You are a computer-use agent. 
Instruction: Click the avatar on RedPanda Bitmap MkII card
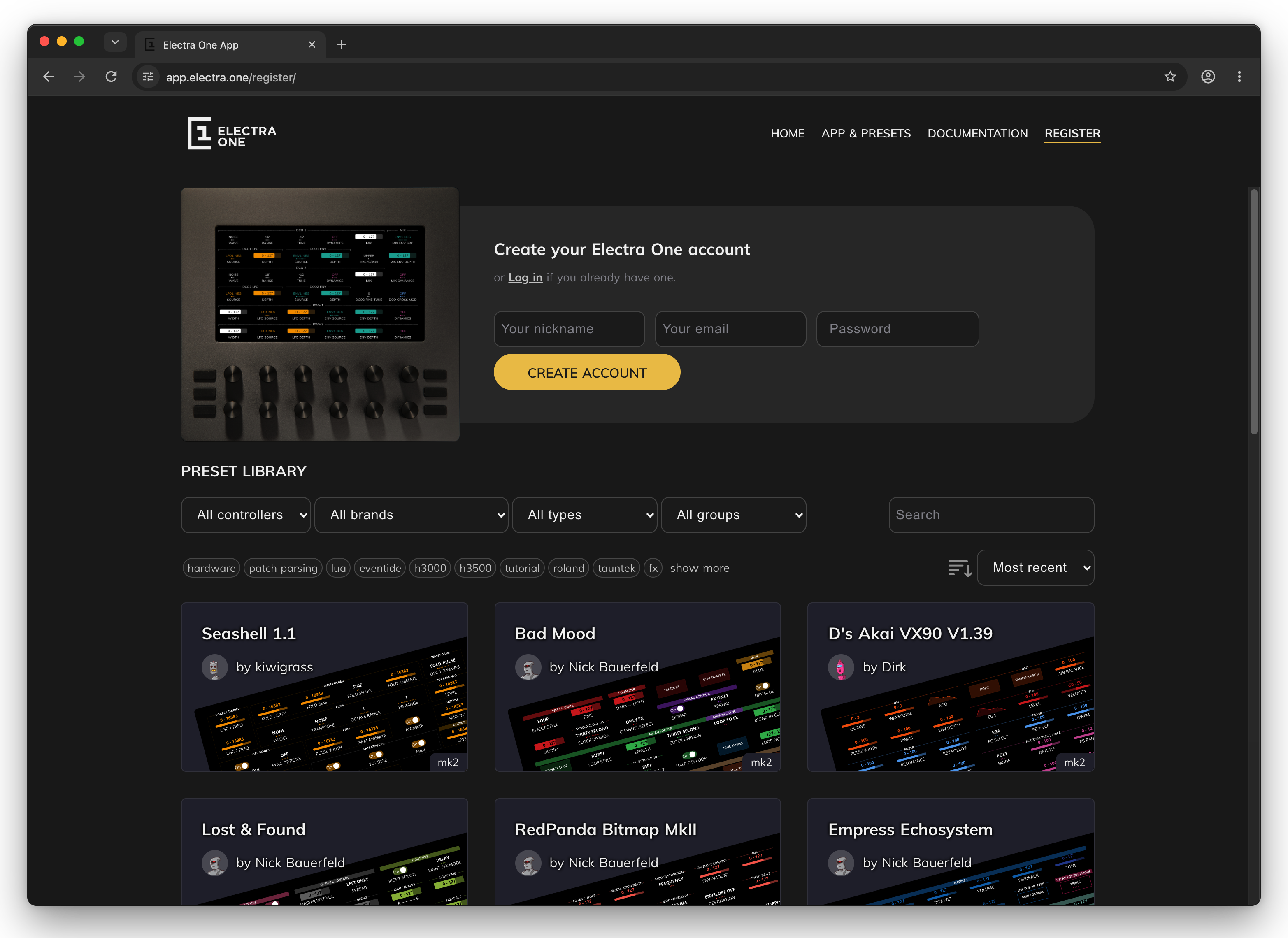tap(528, 863)
